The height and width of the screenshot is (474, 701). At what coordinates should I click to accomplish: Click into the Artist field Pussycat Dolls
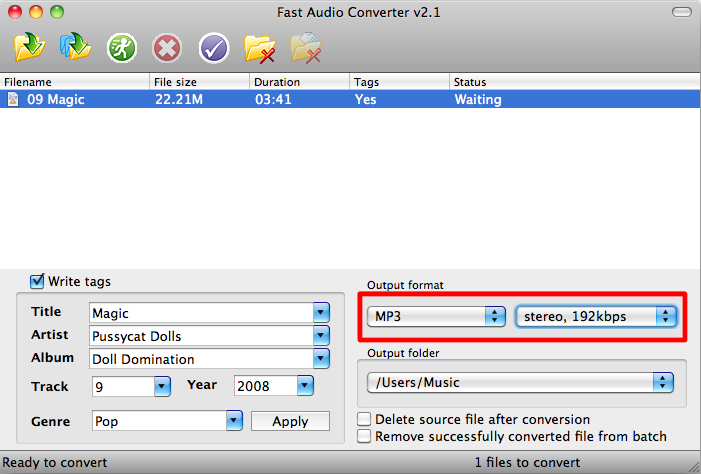click(201, 335)
